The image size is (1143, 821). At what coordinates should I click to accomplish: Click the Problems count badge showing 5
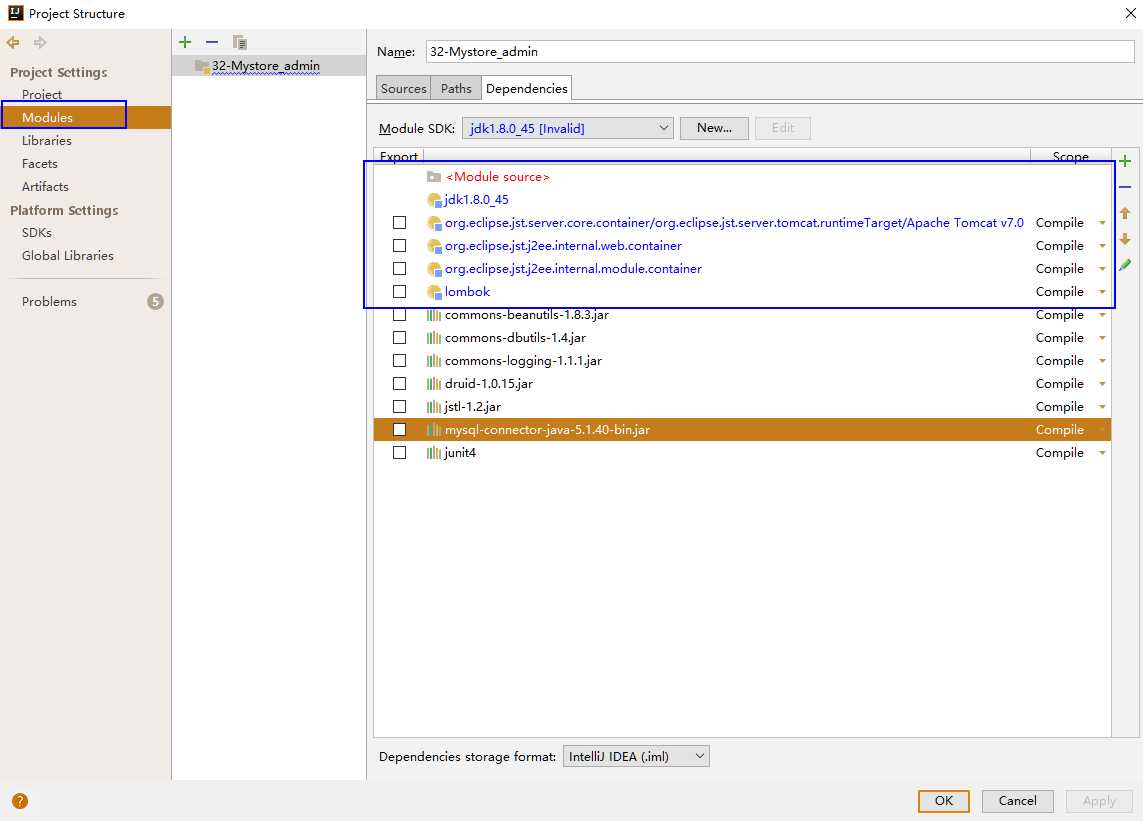[x=155, y=301]
